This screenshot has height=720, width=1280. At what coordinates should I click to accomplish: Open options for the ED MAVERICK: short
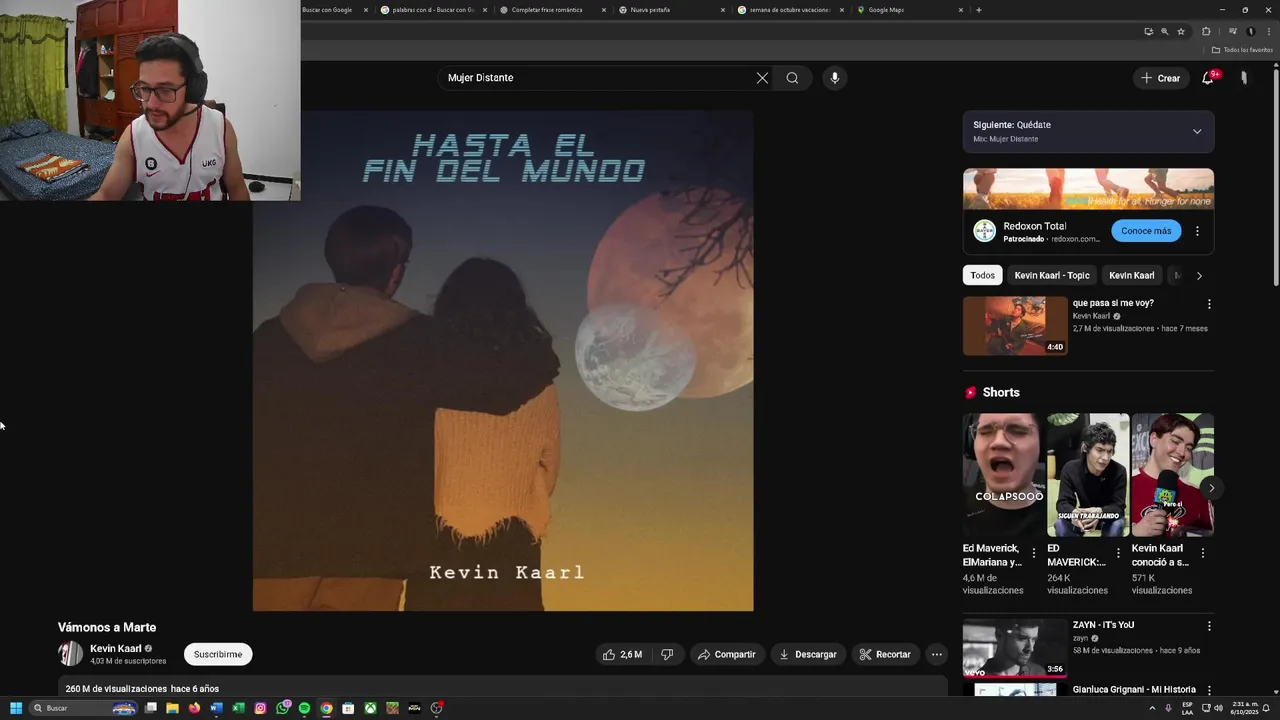(x=1118, y=553)
